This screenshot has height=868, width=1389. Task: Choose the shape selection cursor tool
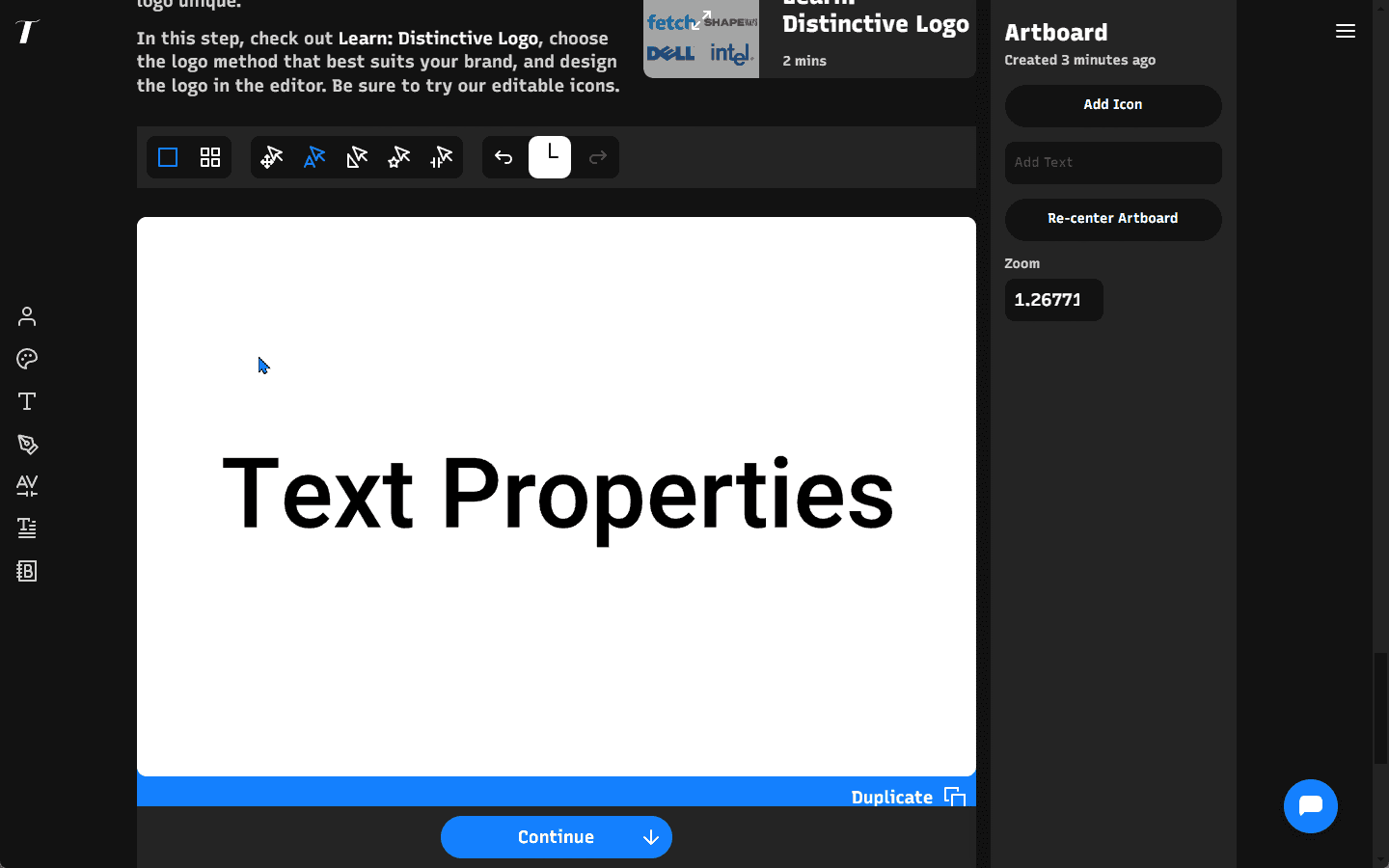tap(357, 157)
